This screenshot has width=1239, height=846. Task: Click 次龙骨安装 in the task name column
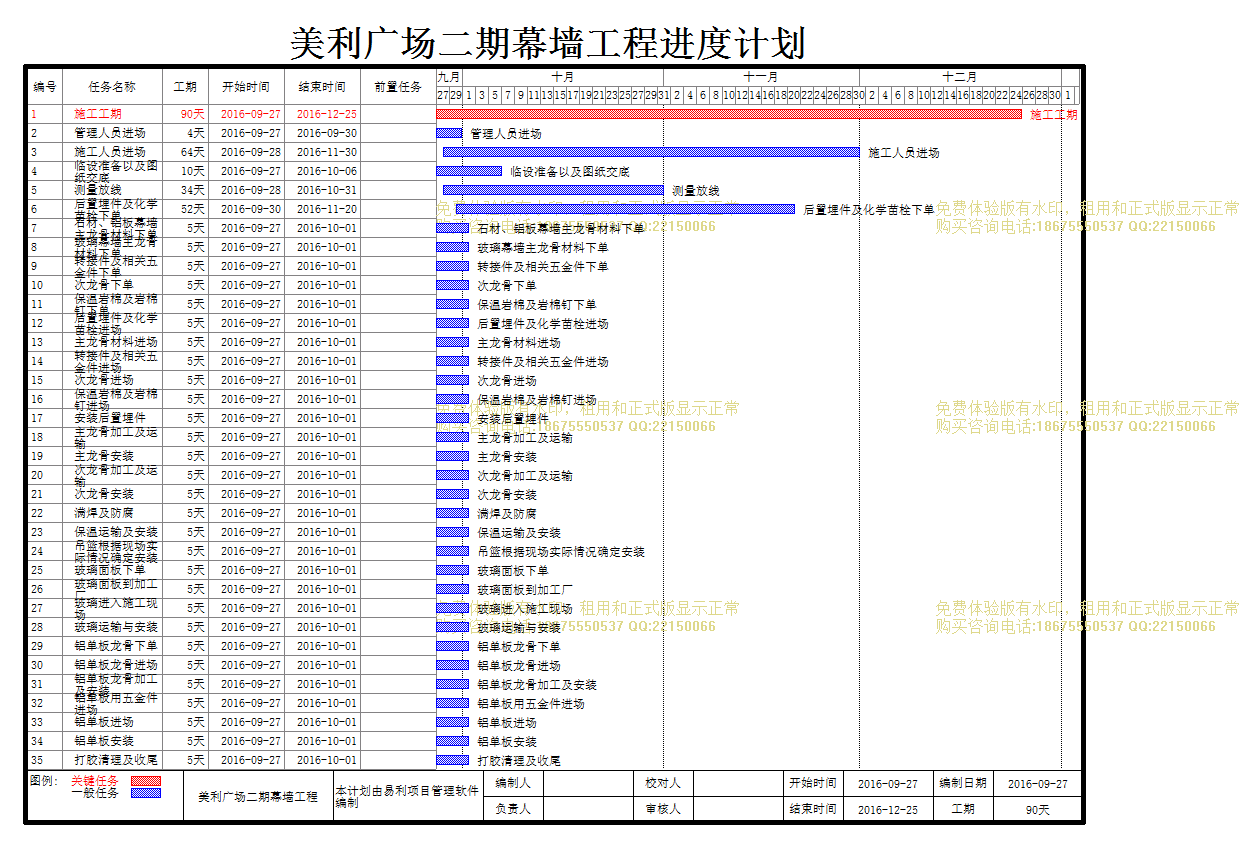104,494
